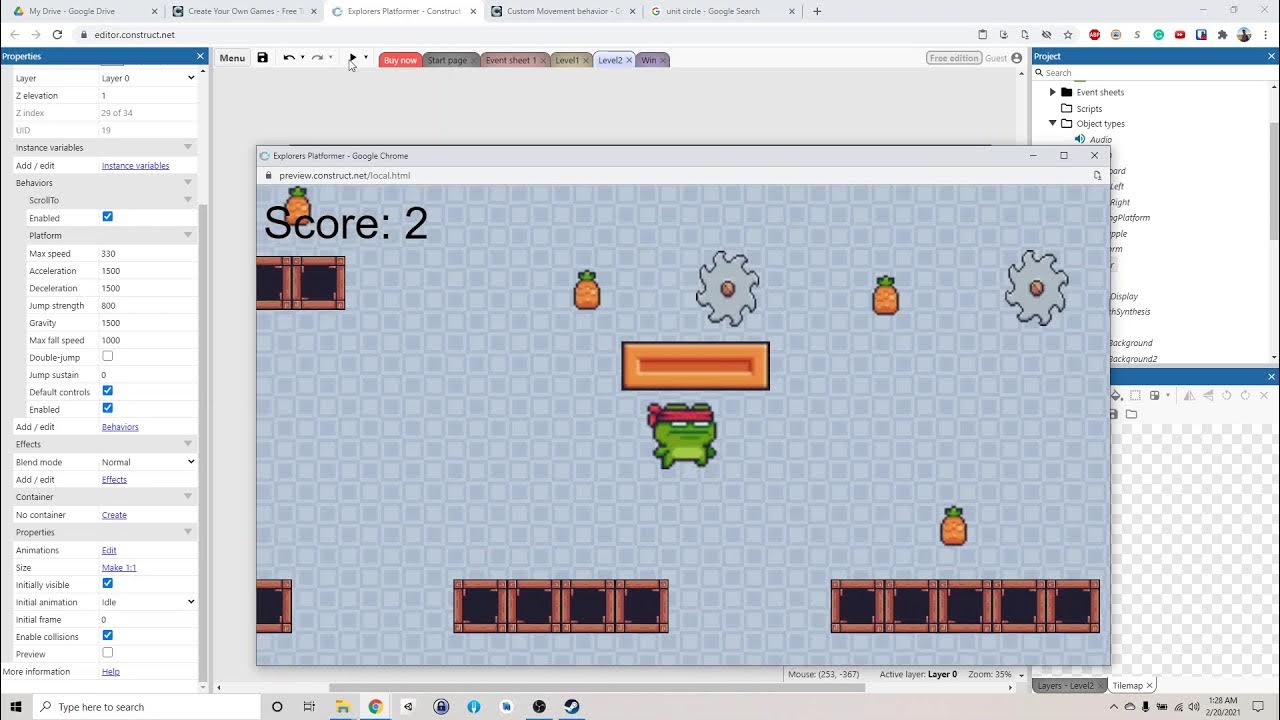Rotate tile clockwise in Tilemap toolbar
The width and height of the screenshot is (1280, 720).
tap(1245, 395)
